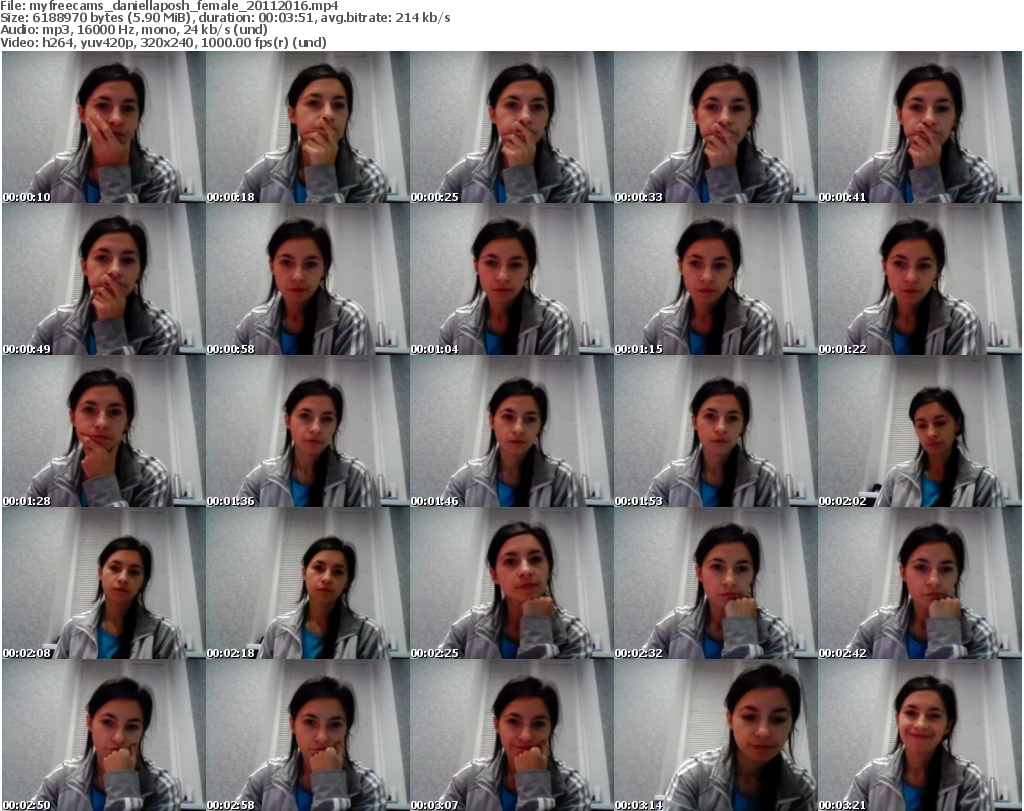Click the 00:02:32 video frame
1024x811 pixels.
(x=716, y=583)
